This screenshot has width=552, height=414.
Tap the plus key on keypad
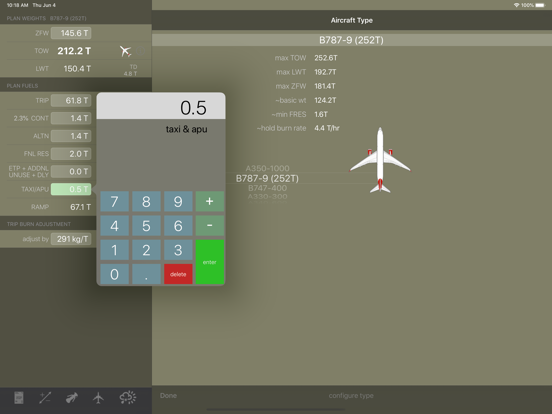coord(210,201)
